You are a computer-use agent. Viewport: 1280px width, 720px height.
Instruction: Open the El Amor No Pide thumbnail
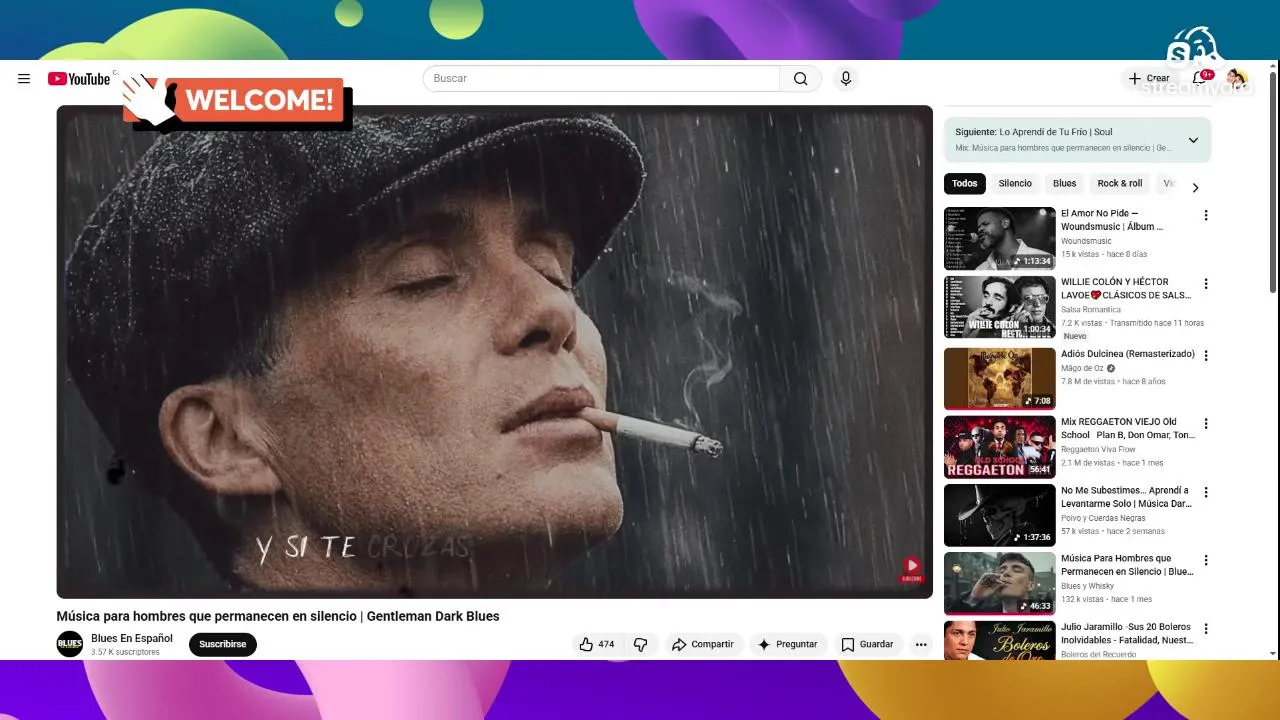pos(1000,239)
